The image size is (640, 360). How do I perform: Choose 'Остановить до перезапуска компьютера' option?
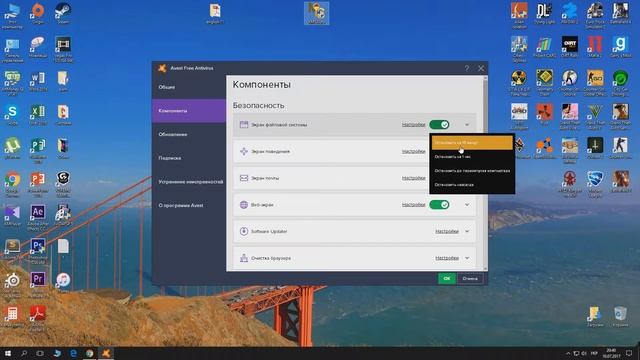[472, 171]
